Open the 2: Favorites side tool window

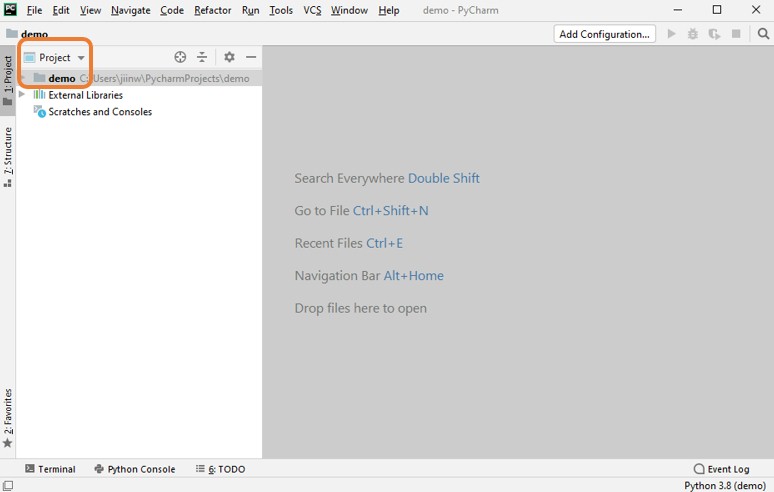pos(8,417)
